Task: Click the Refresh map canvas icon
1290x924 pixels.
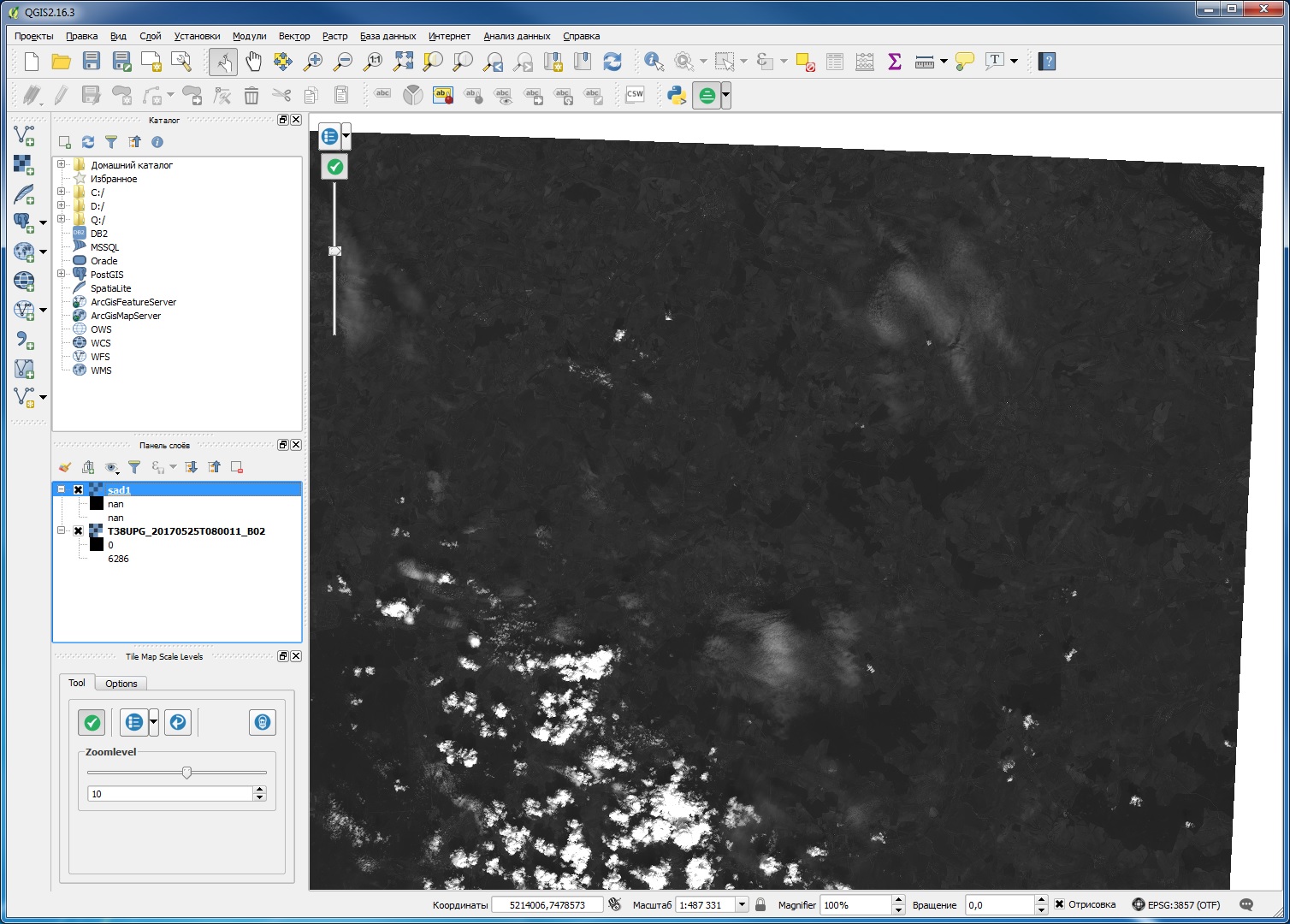Action: point(612,62)
